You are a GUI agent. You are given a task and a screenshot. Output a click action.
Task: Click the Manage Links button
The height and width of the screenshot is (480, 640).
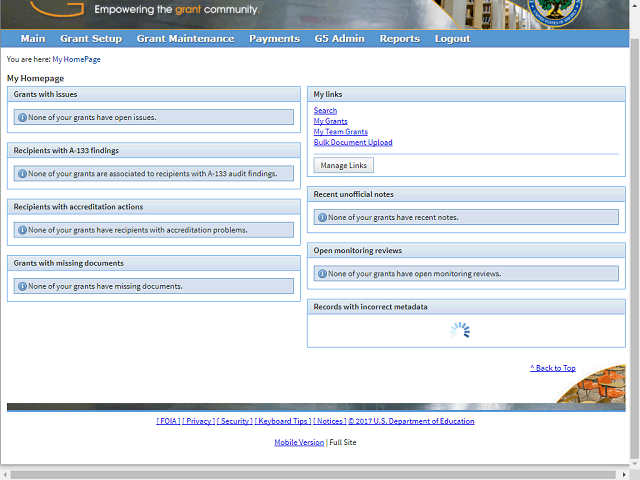coord(344,165)
